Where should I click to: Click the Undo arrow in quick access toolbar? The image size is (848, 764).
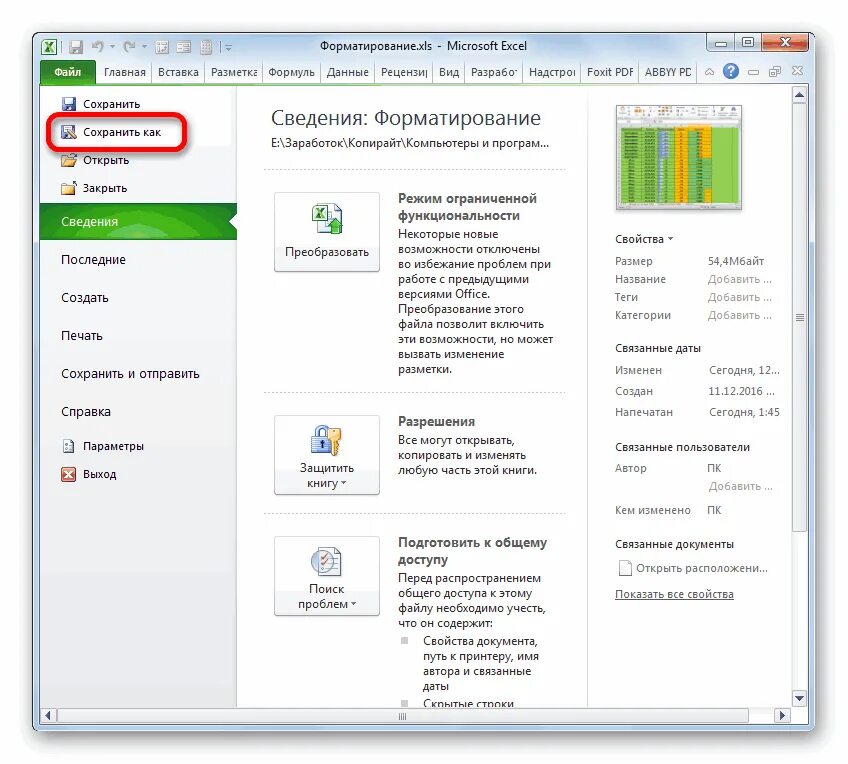[x=98, y=47]
